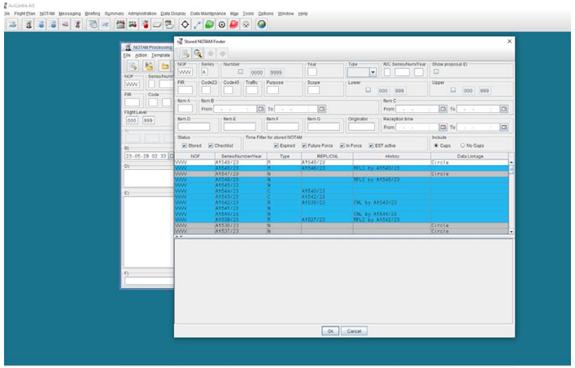
Task: Open the Data Maintenance menu
Action: pyautogui.click(x=208, y=14)
